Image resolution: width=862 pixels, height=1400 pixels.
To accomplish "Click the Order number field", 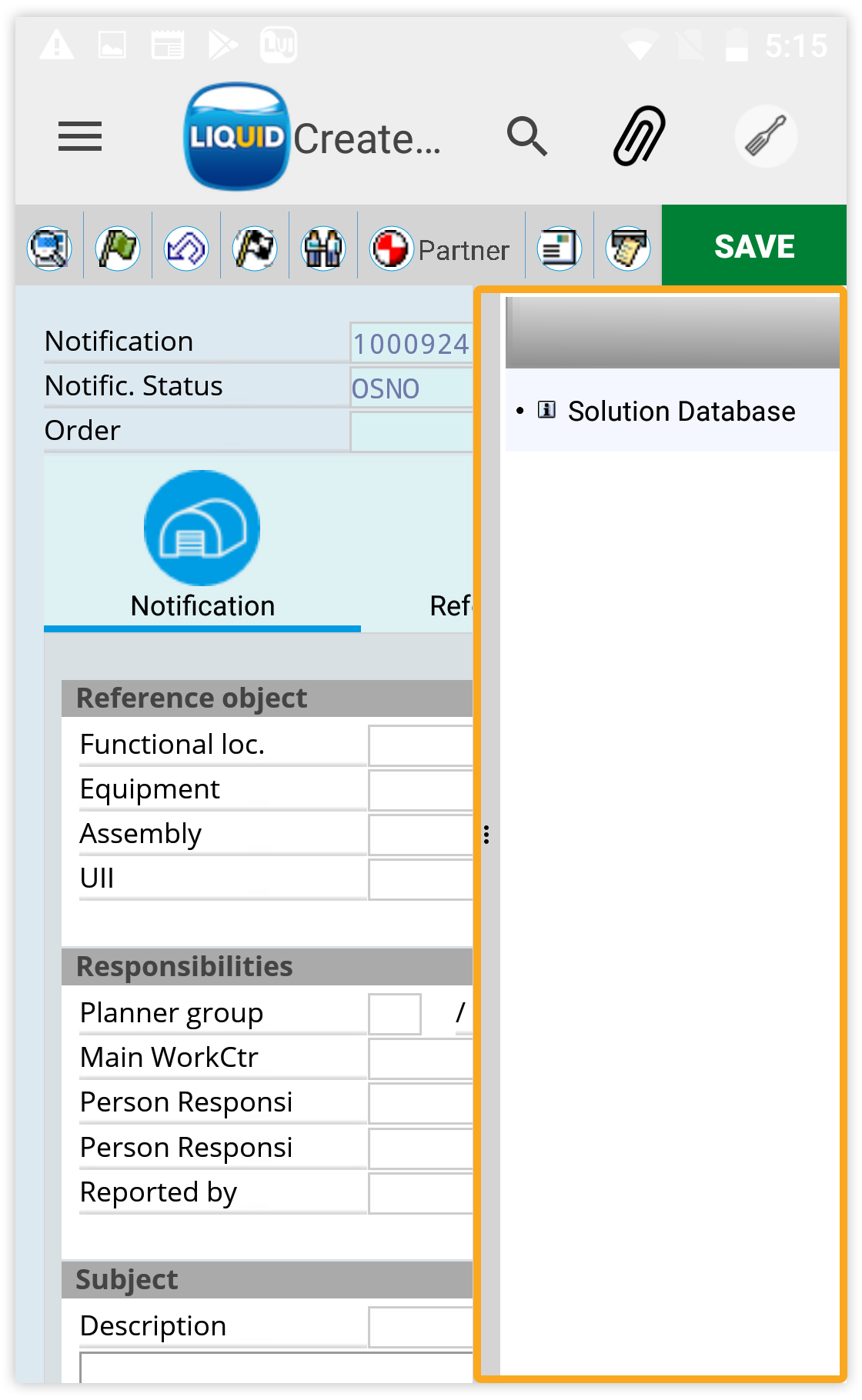I will pyautogui.click(x=412, y=432).
